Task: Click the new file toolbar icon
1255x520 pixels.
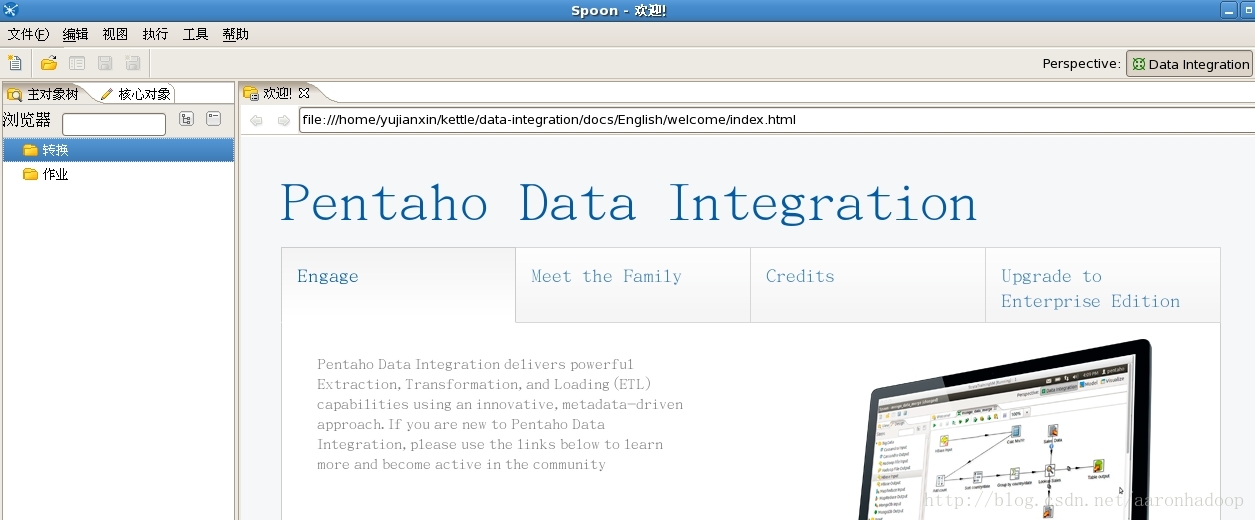Action: click(x=14, y=63)
